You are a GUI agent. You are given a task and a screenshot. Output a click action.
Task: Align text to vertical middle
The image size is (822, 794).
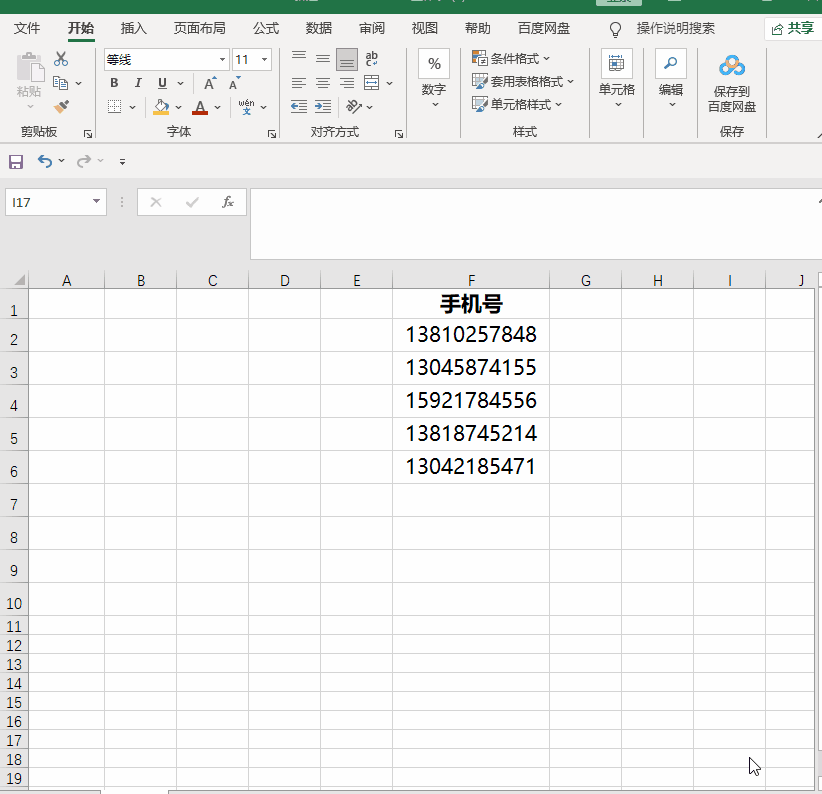click(x=323, y=59)
